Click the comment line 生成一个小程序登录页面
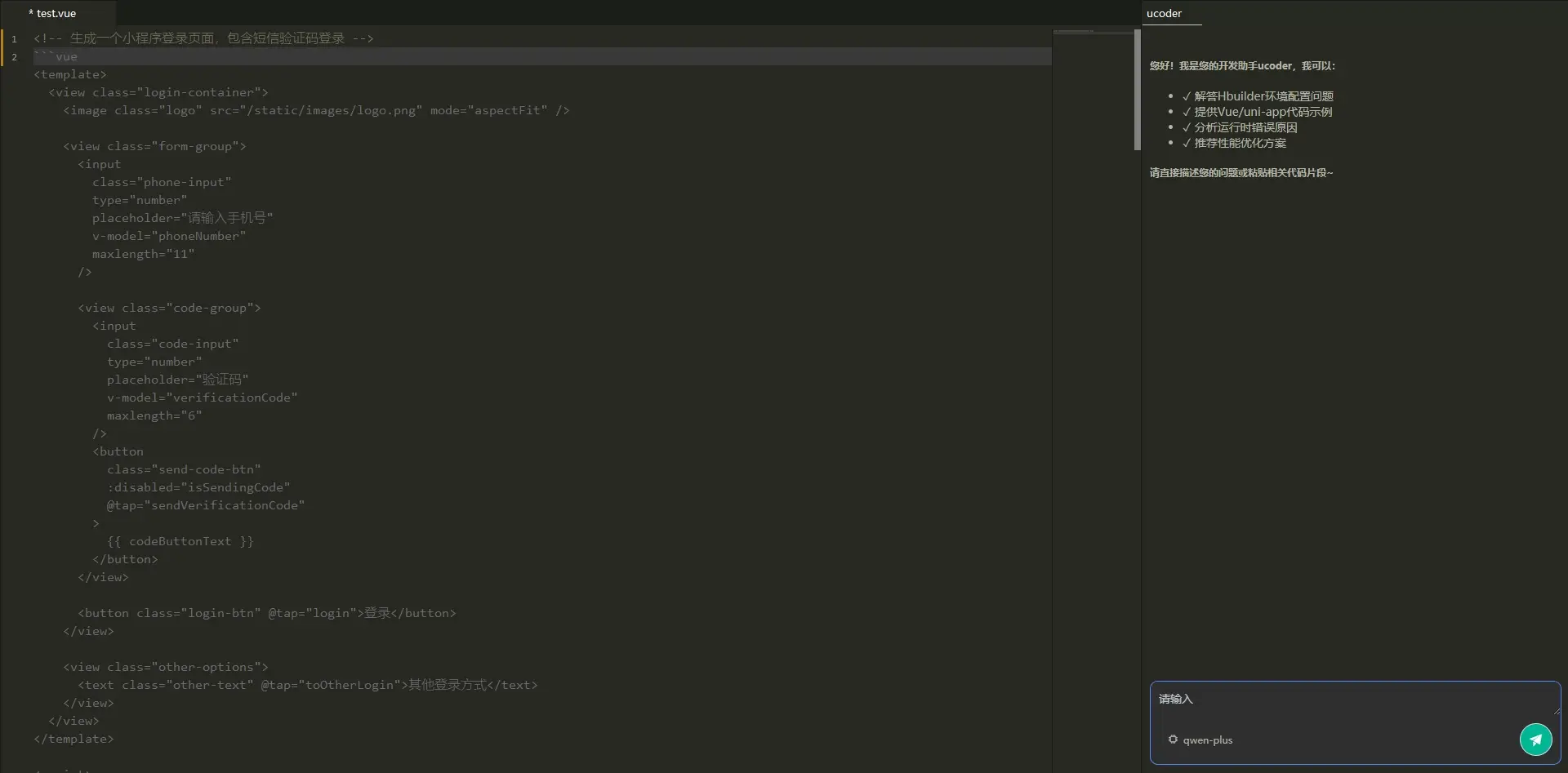 click(x=203, y=38)
